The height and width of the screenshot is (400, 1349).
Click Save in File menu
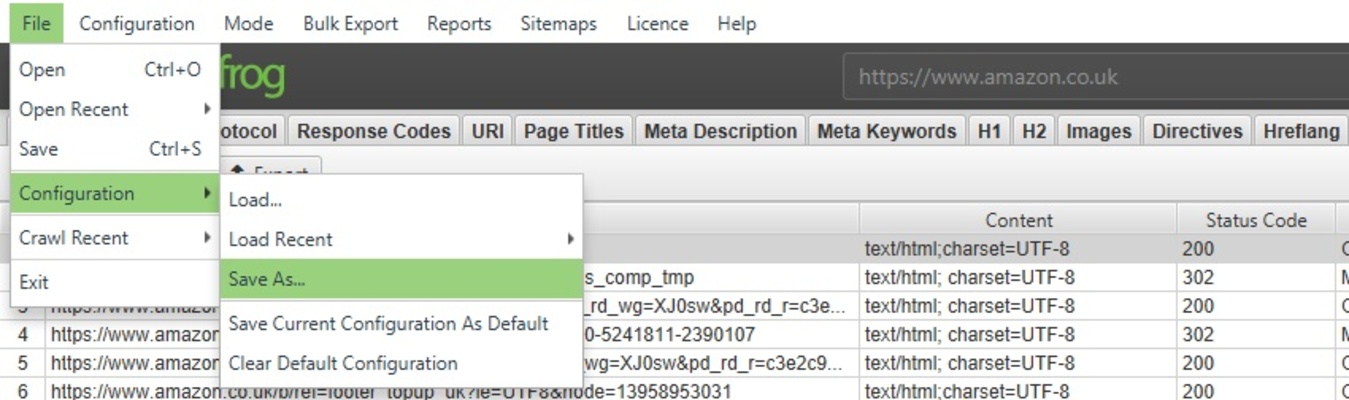pos(39,149)
